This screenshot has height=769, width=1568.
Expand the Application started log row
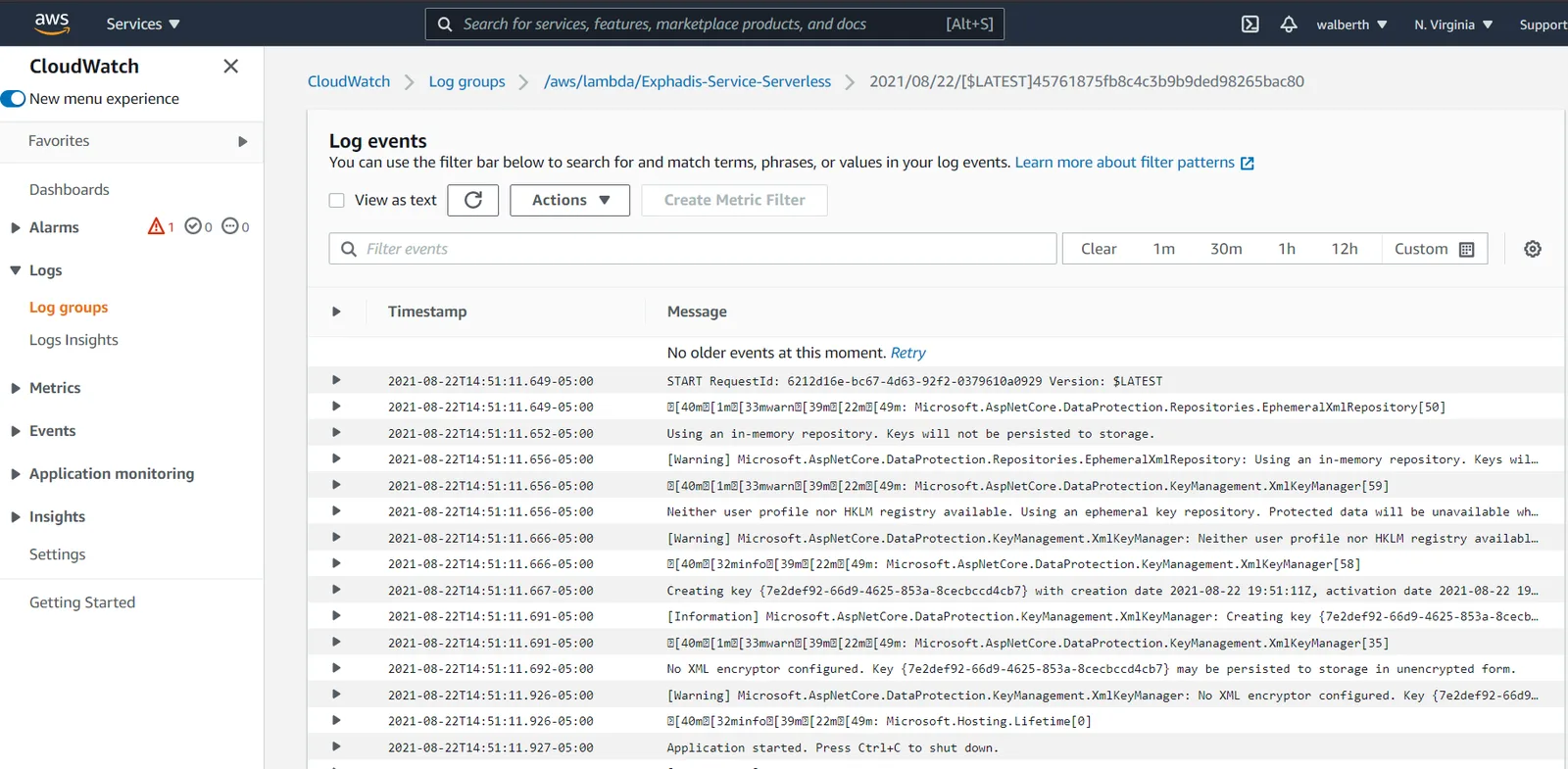tap(336, 746)
